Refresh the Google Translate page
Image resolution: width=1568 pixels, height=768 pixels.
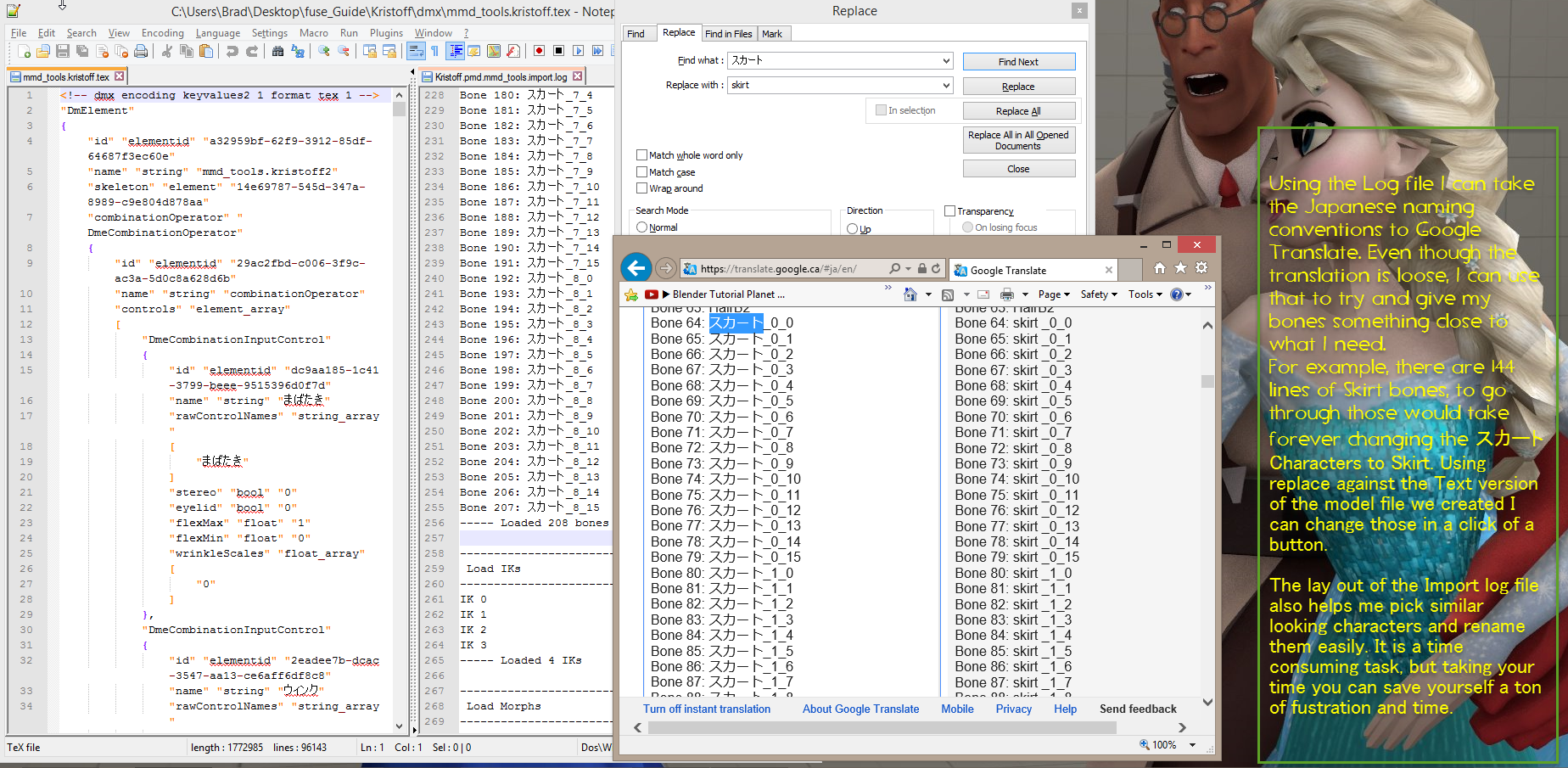937,269
